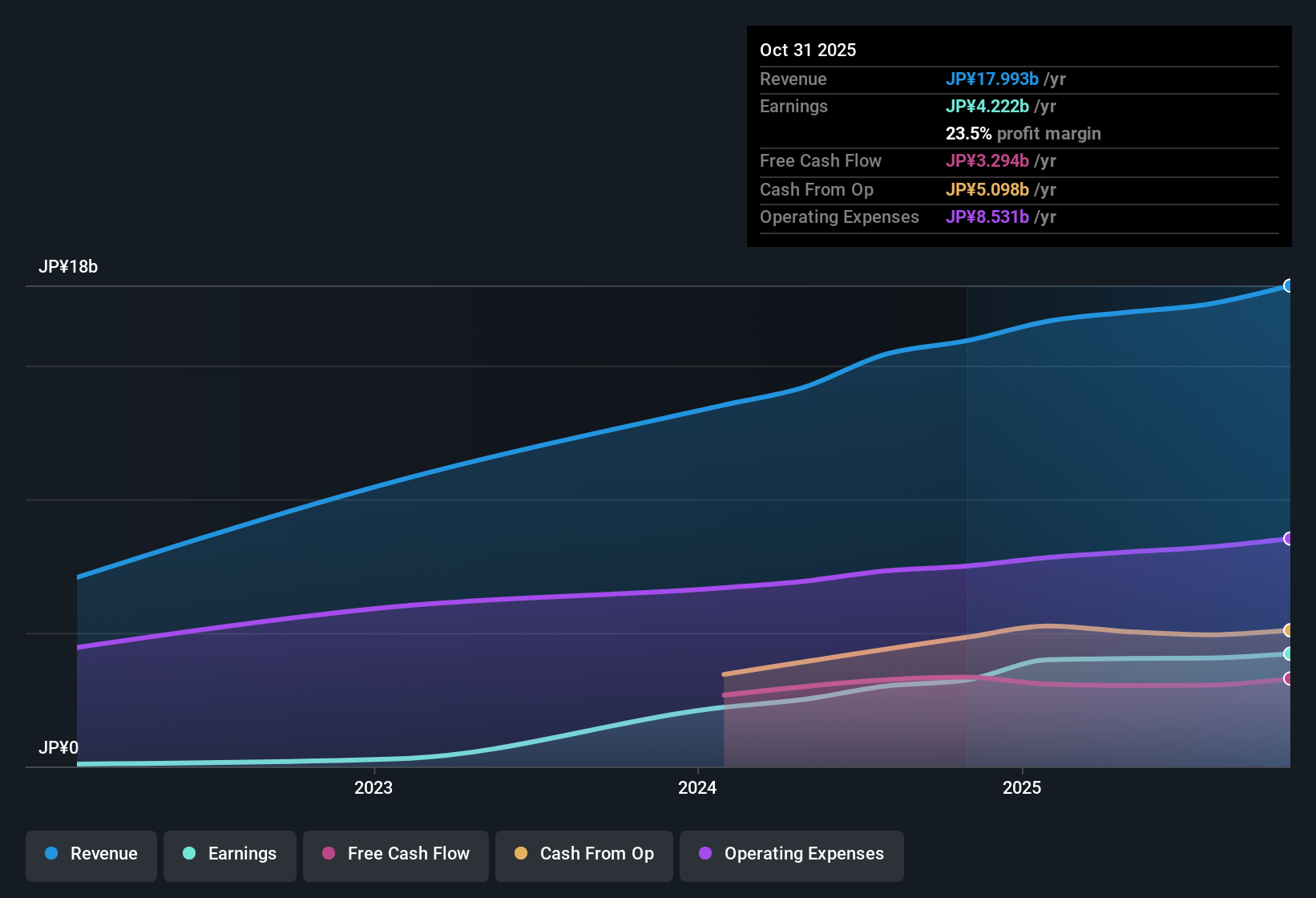The image size is (1316, 898).
Task: Click the 23.5% profit margin indicator
Action: coord(1023,133)
